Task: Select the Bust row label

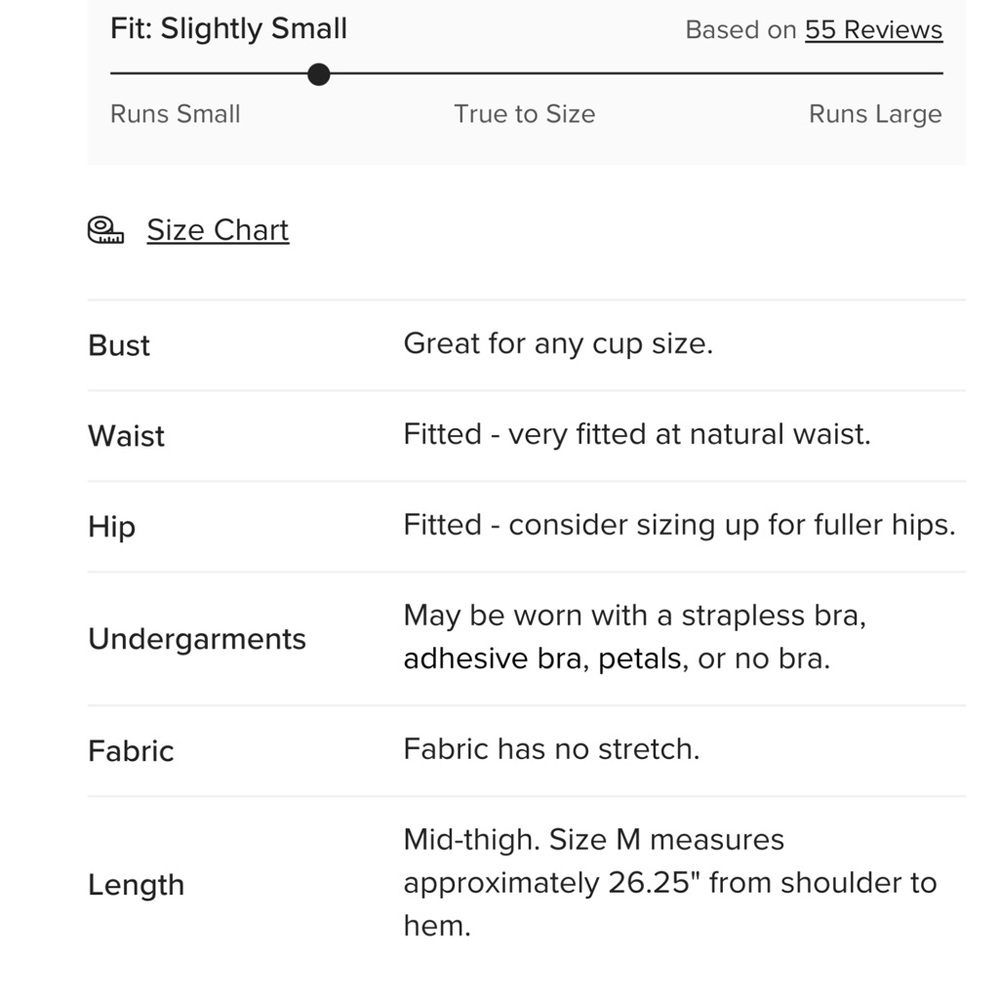Action: click(119, 346)
